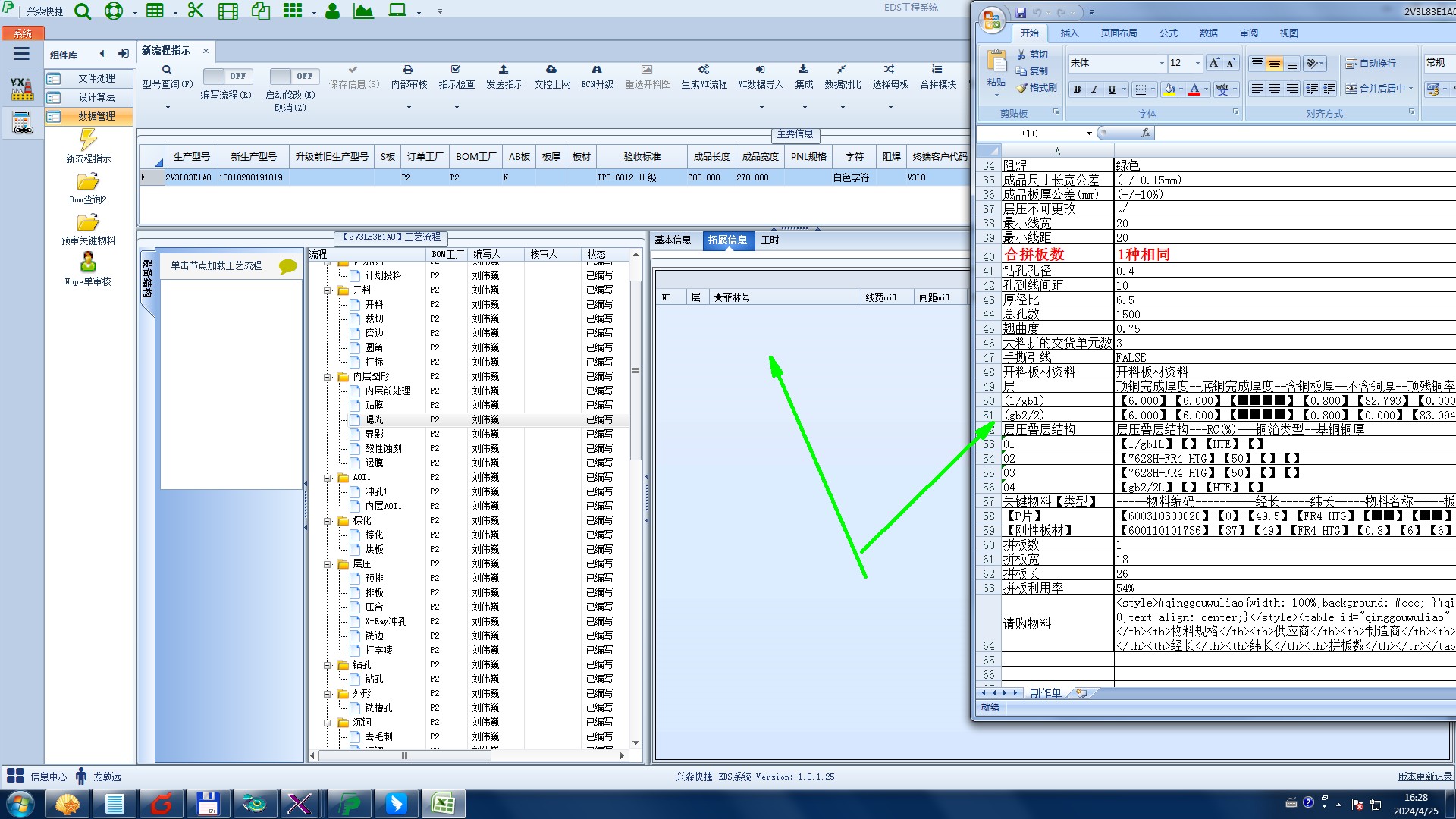Open the 系统 menu tab
This screenshot has height=819, width=1456.
23,33
